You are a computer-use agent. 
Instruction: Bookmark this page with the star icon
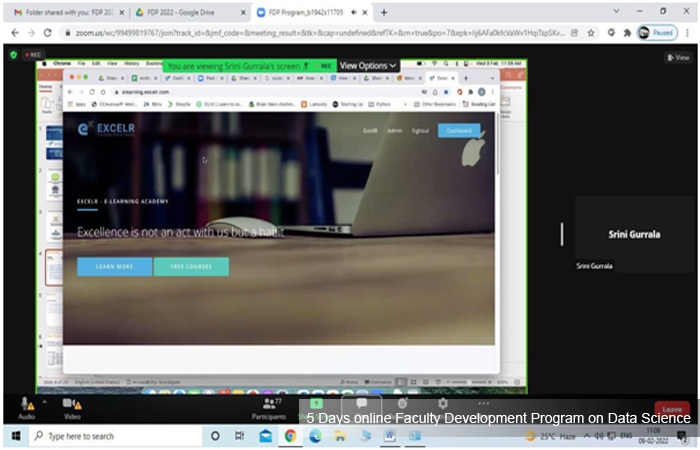point(591,33)
